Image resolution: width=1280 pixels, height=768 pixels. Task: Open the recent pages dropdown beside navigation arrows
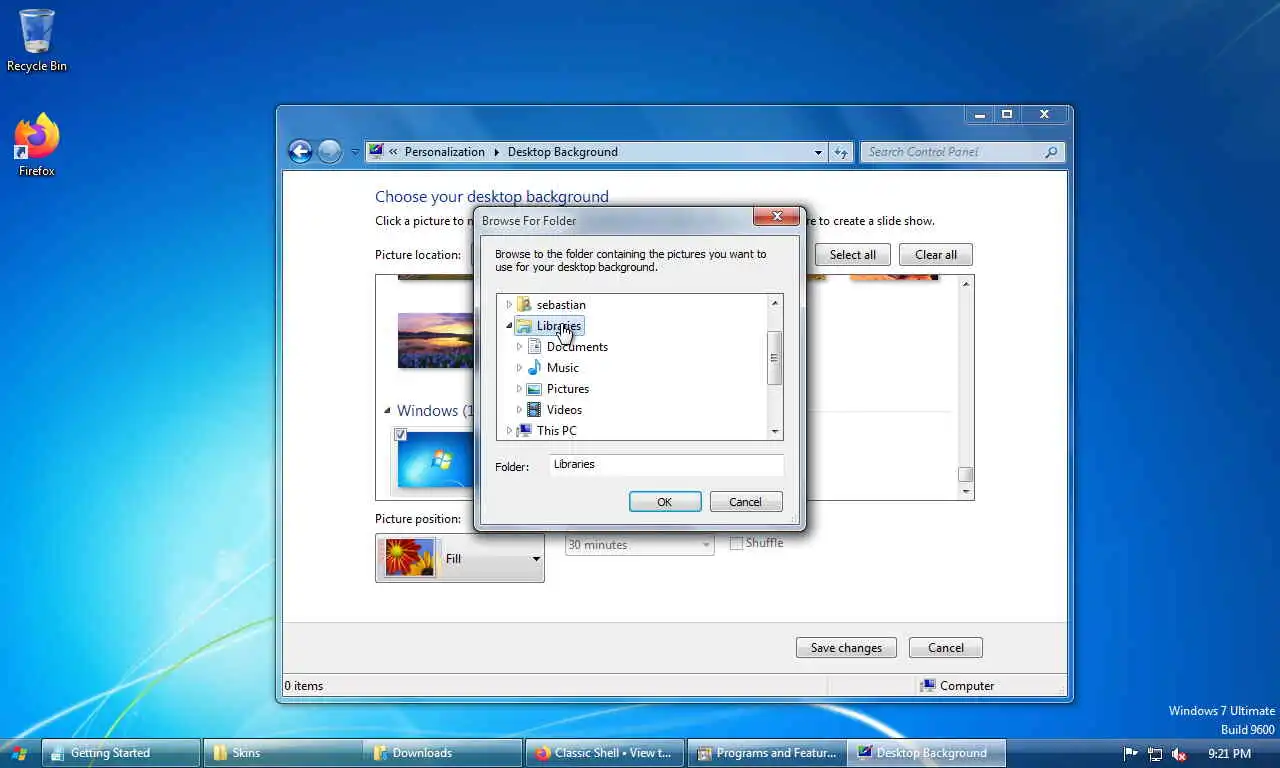354,152
